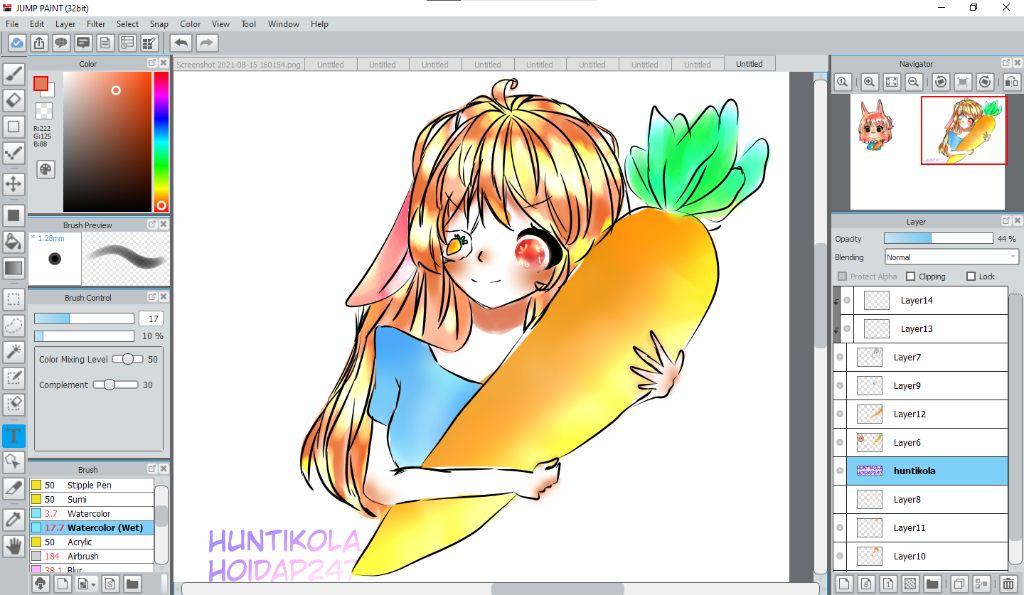Zoom out using Navigator magnifier minus
The width and height of the screenshot is (1024, 595).
click(x=914, y=82)
